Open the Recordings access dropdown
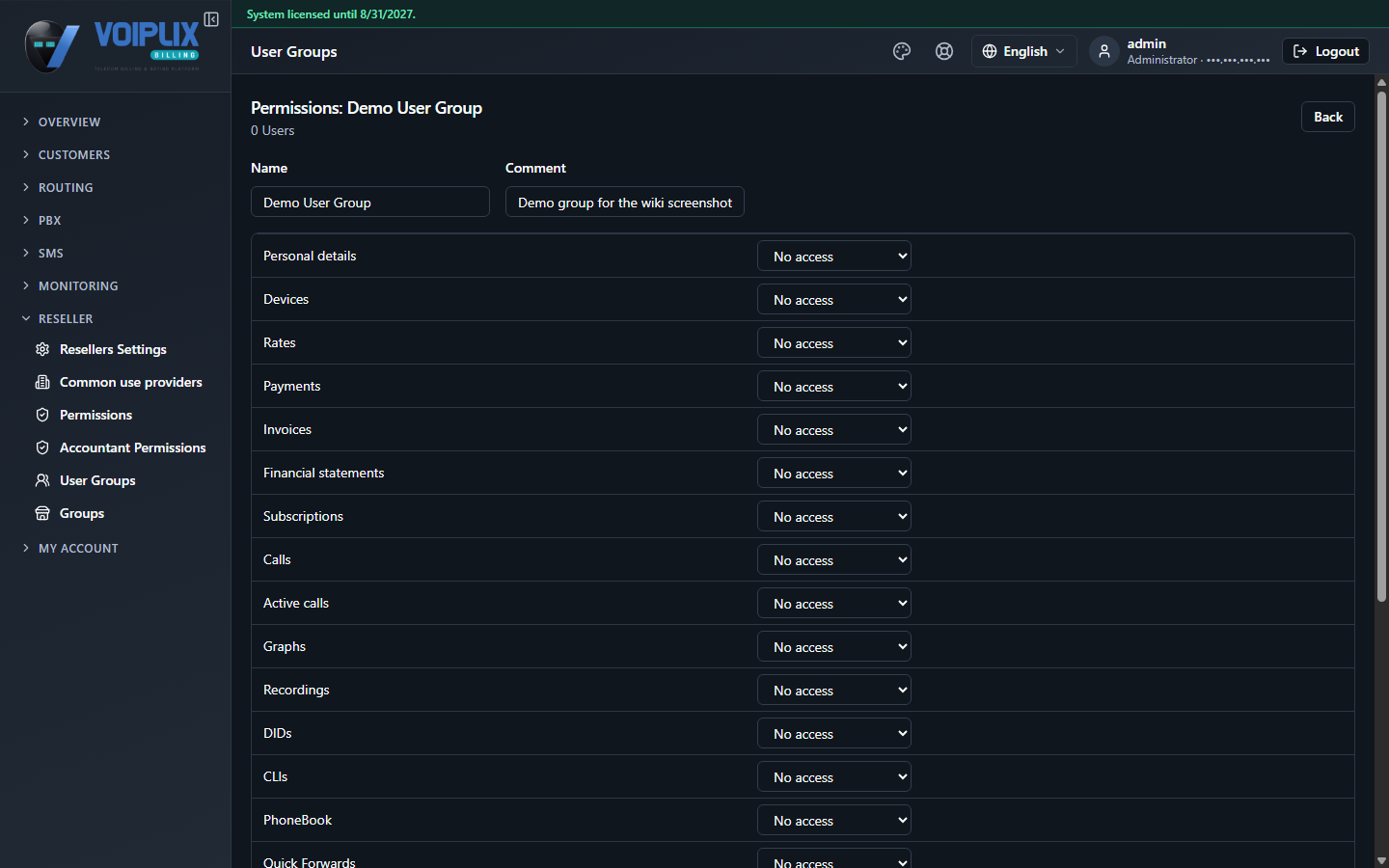Screen dimensions: 1389x868 (x=834, y=690)
